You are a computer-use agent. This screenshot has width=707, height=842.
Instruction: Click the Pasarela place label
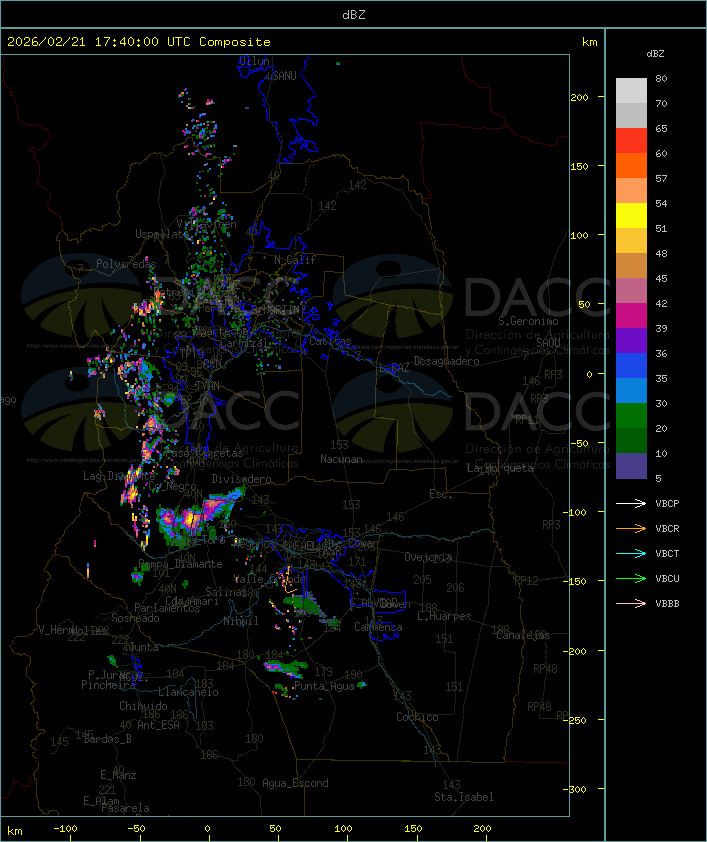(125, 808)
